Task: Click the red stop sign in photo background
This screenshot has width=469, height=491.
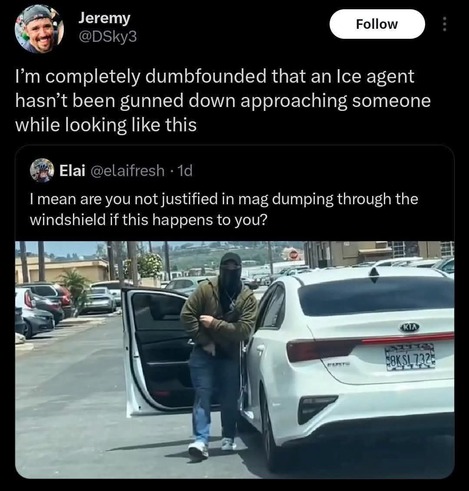Action: [x=293, y=255]
